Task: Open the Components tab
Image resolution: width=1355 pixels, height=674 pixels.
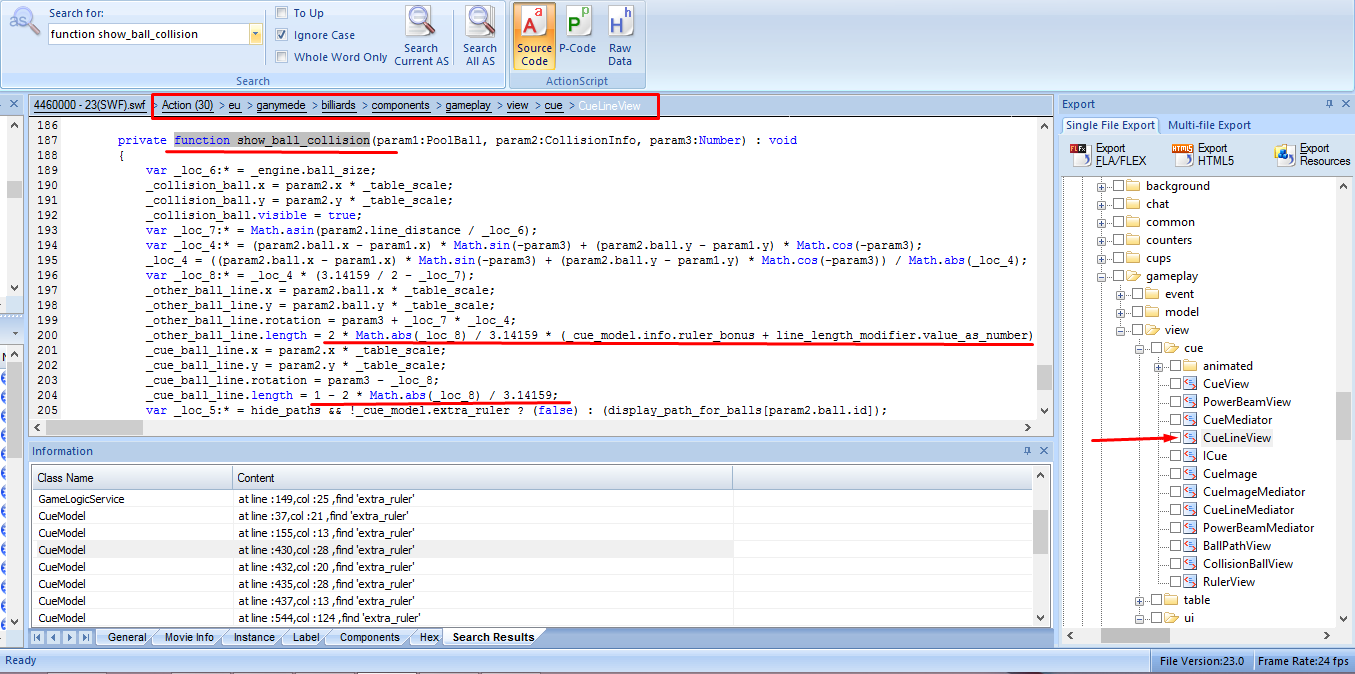Action: click(x=369, y=637)
